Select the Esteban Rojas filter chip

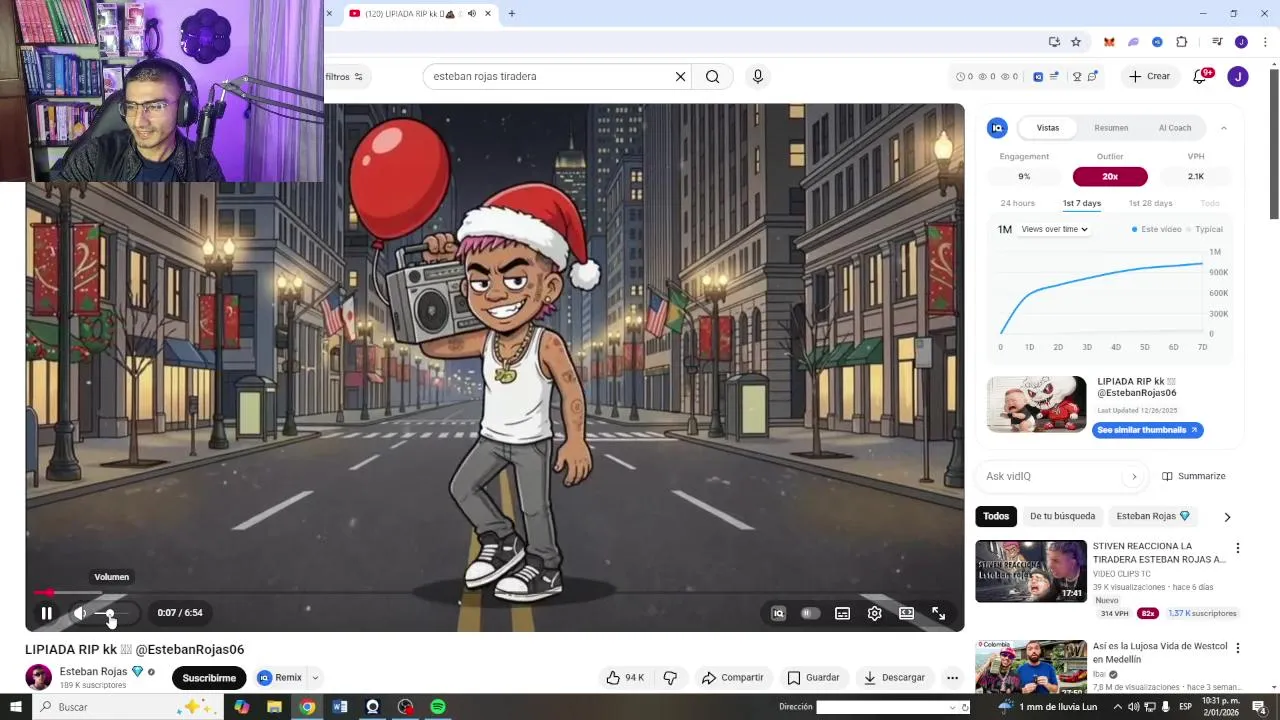coord(1153,516)
